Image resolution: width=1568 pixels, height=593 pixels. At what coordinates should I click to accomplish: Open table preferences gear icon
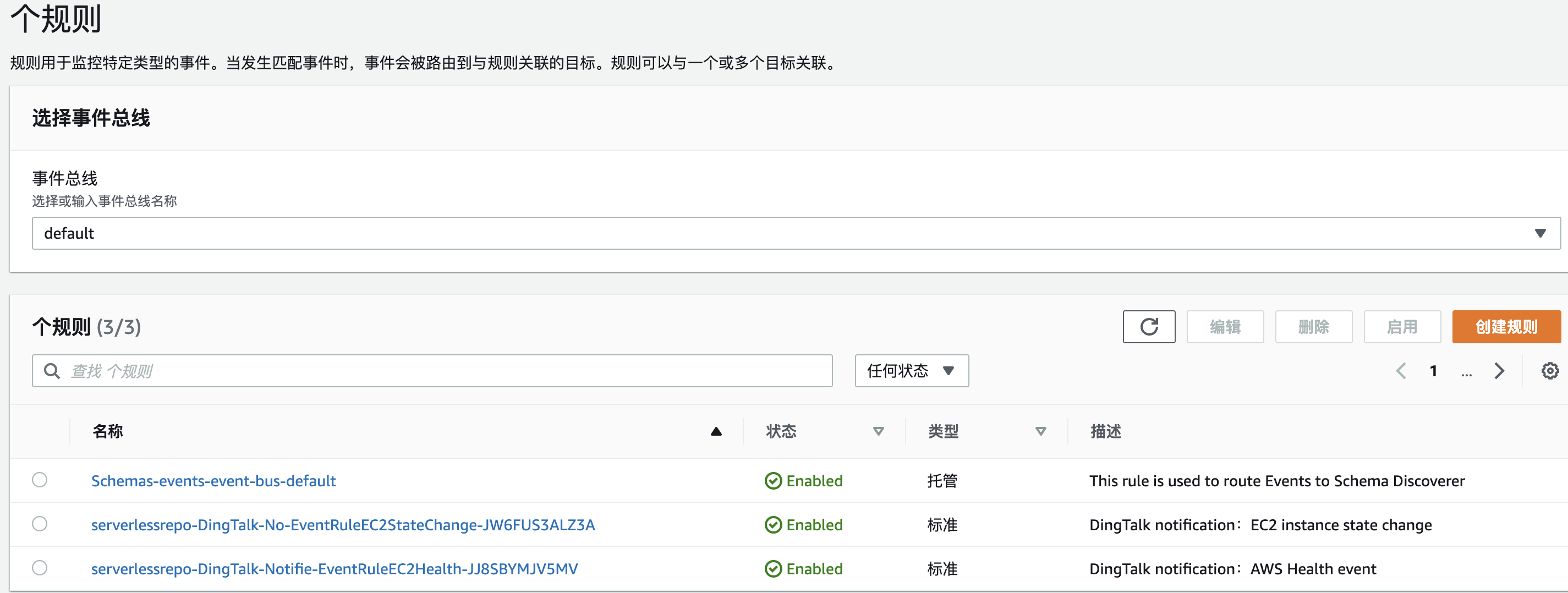point(1549,371)
